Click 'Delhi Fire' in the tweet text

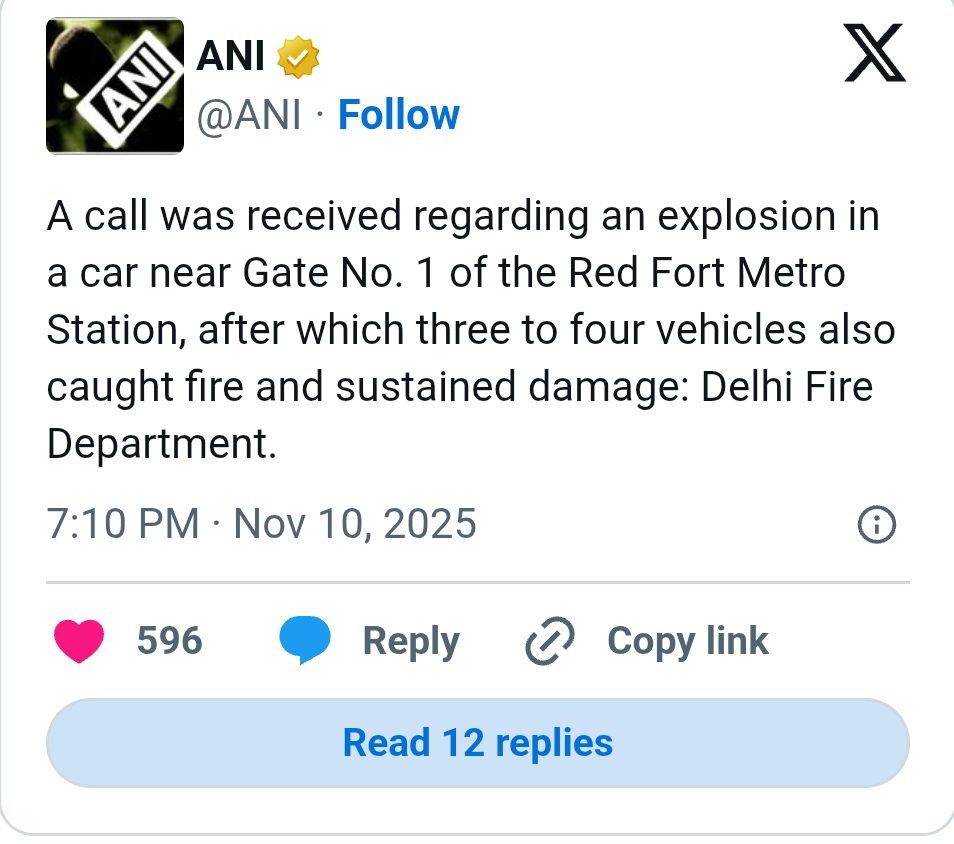click(787, 387)
